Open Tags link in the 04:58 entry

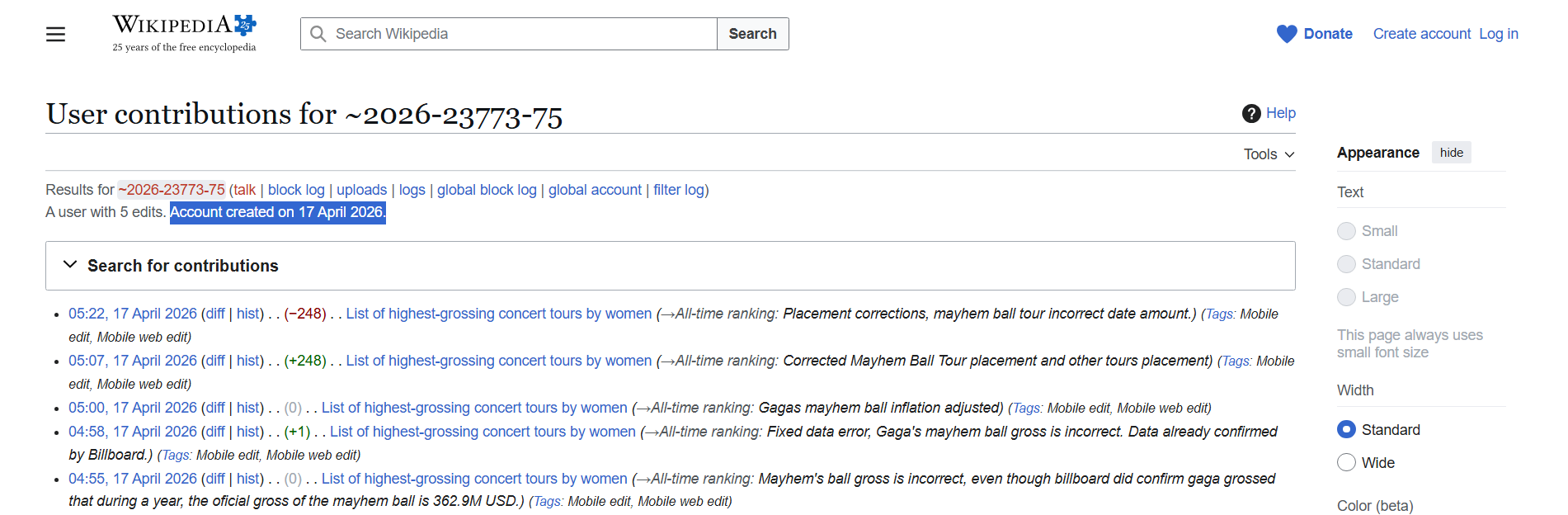point(175,455)
